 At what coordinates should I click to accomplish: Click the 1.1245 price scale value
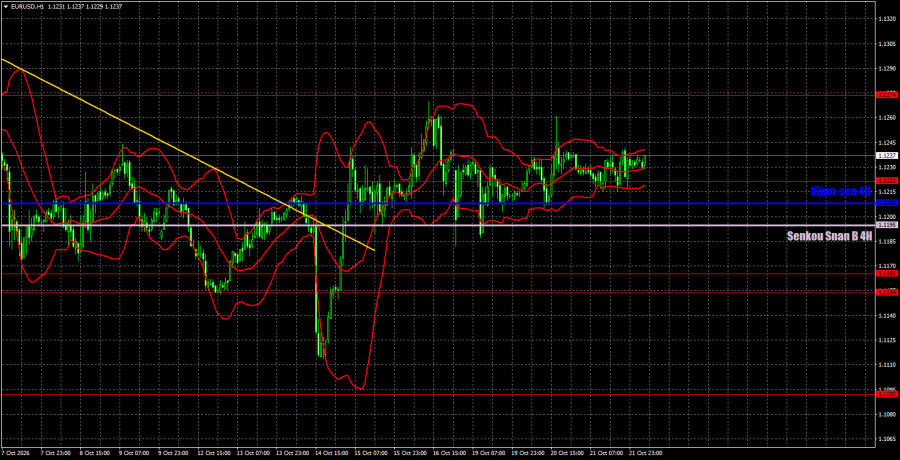point(885,142)
